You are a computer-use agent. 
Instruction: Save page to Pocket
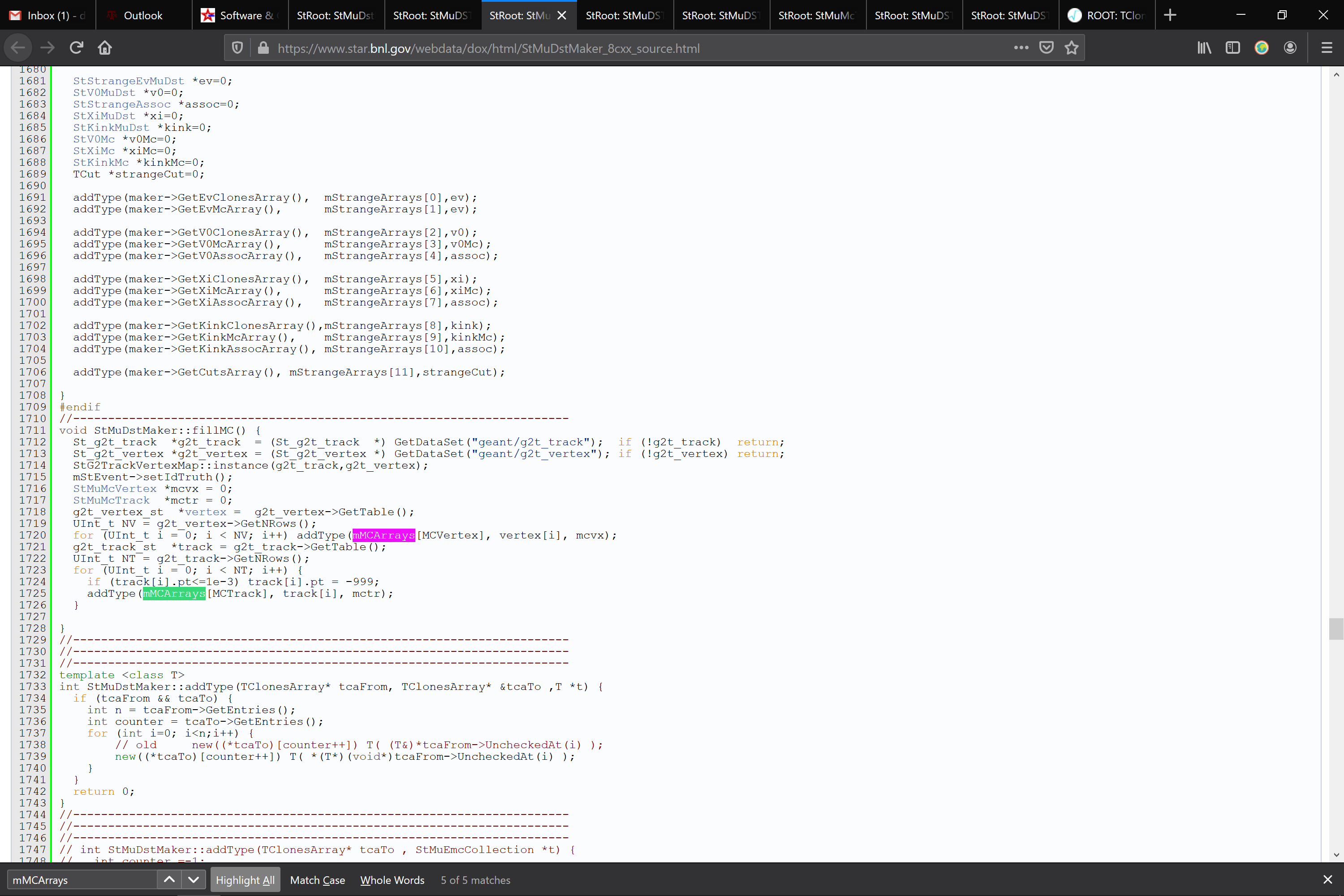pos(1046,48)
